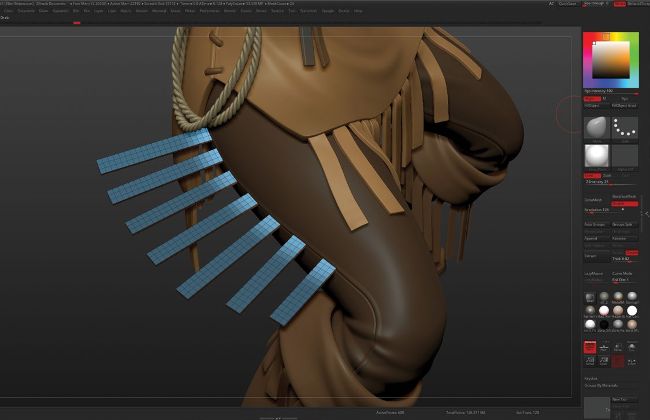The height and width of the screenshot is (420, 650).
Task: Open the Preferences menu
Action: pyautogui.click(x=210, y=11)
